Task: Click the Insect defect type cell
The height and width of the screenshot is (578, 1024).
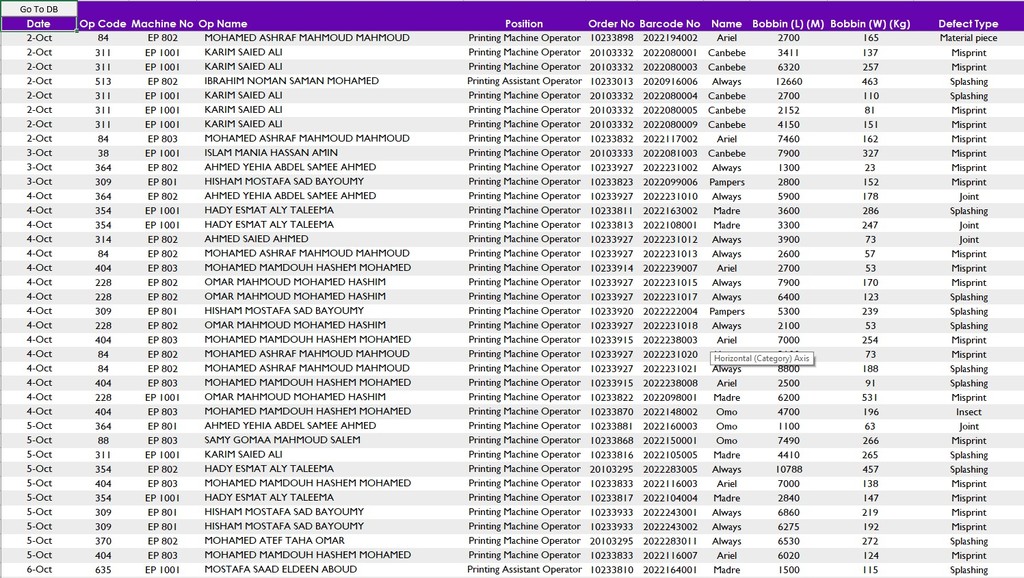Action: tap(968, 411)
